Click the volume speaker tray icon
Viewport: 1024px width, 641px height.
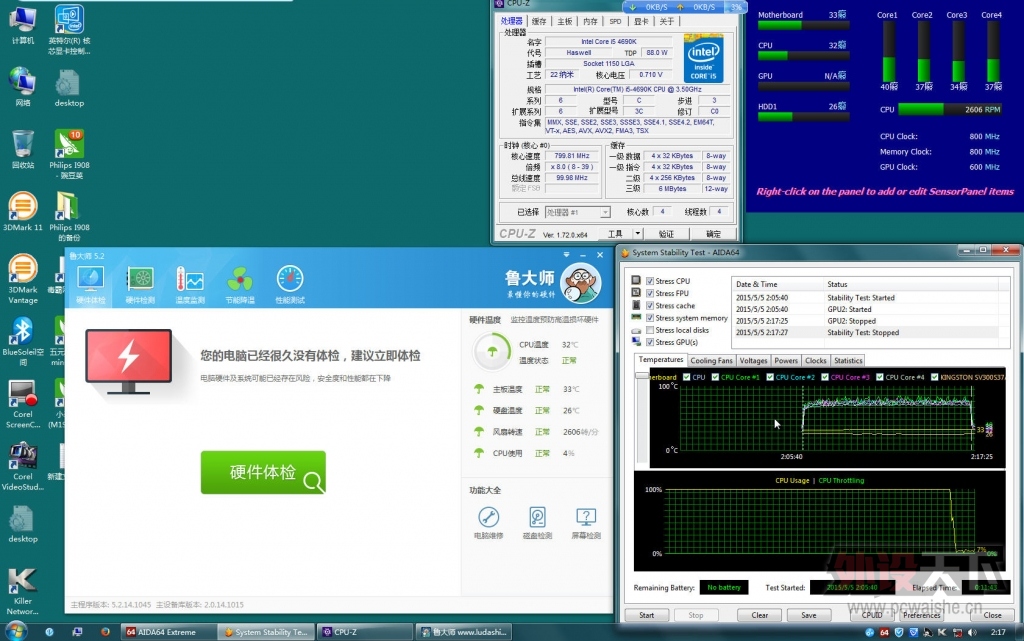point(972,632)
